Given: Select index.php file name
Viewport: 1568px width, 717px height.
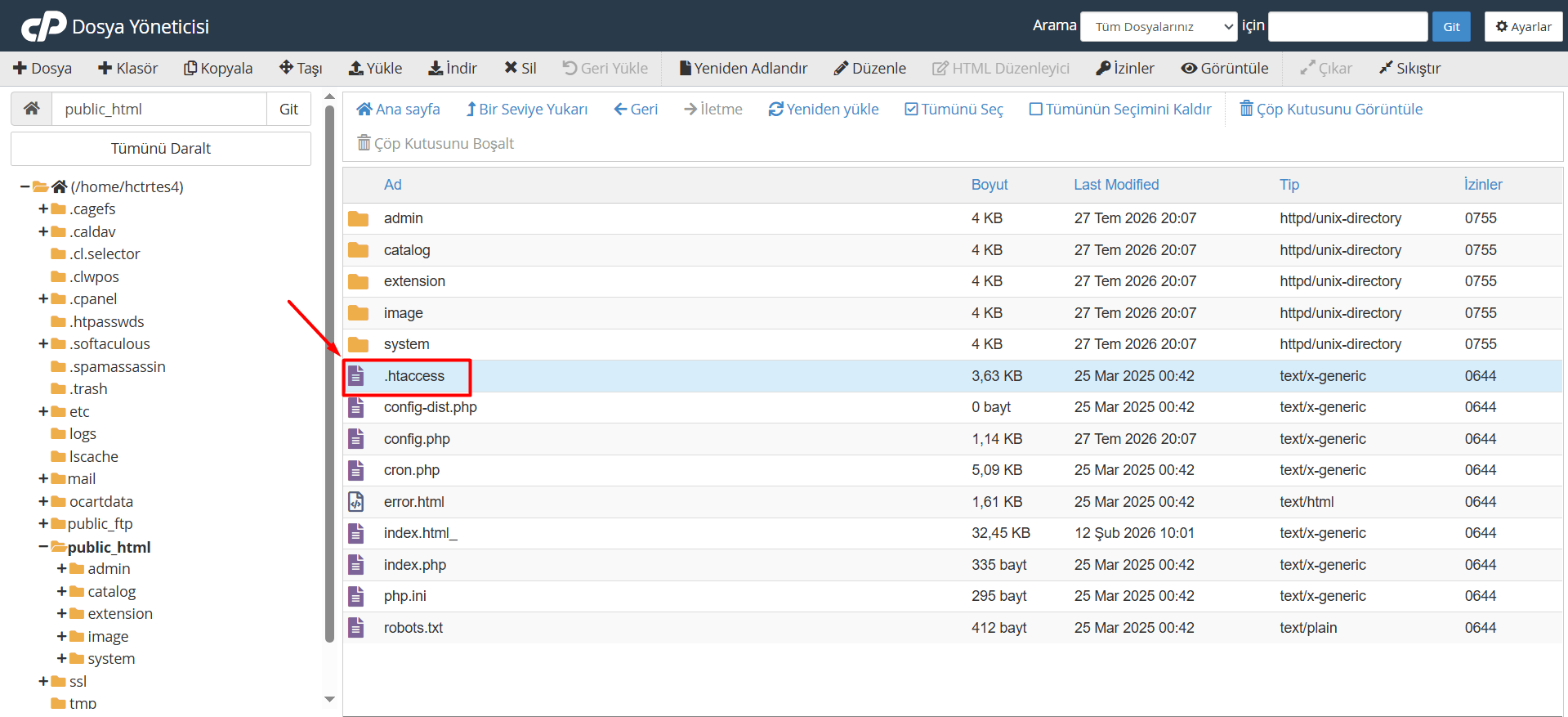Looking at the screenshot, I should [x=415, y=565].
